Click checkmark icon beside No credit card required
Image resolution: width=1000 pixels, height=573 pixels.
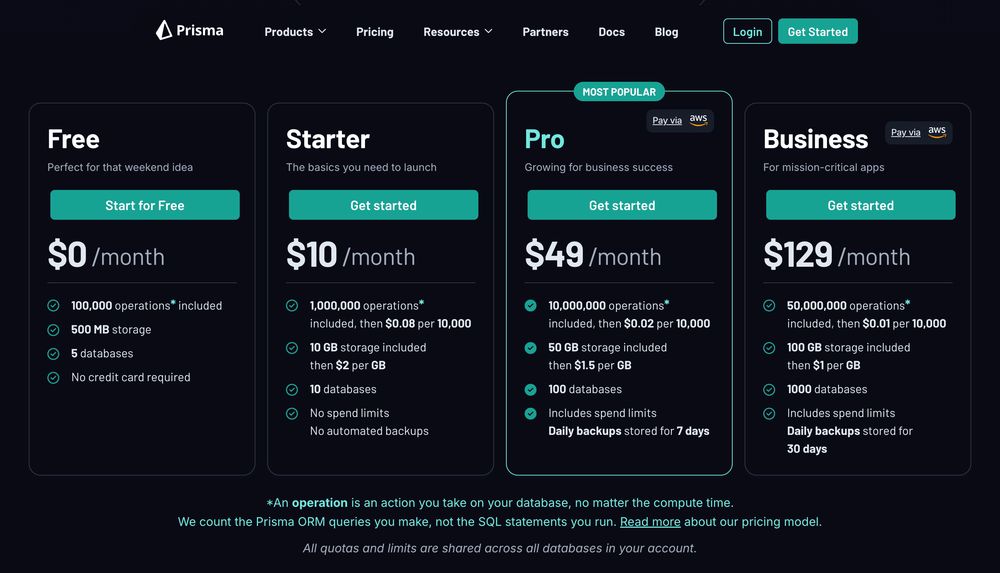click(x=53, y=378)
